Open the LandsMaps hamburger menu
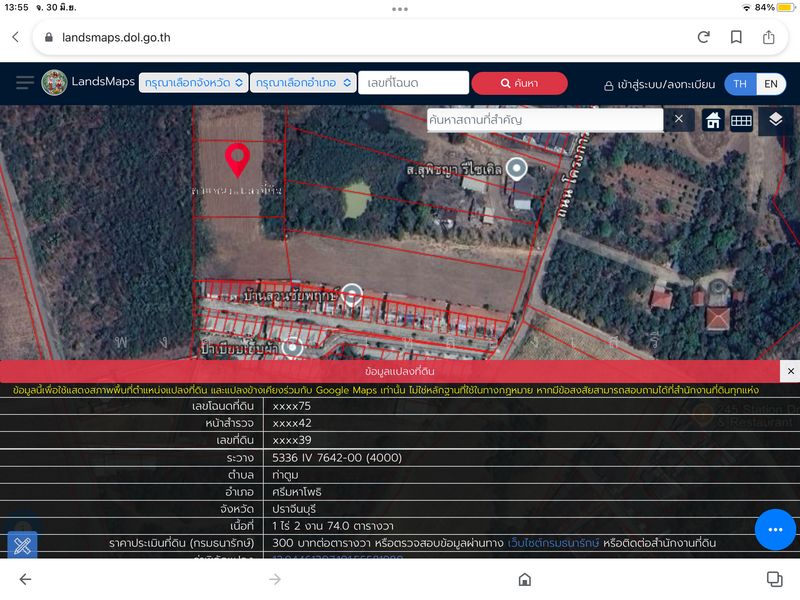 coord(25,83)
